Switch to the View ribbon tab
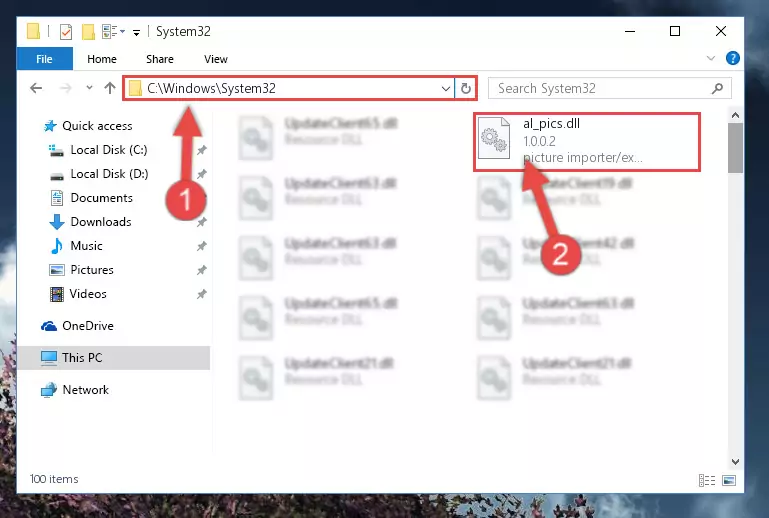Screen dimensions: 769x518 [x=216, y=59]
